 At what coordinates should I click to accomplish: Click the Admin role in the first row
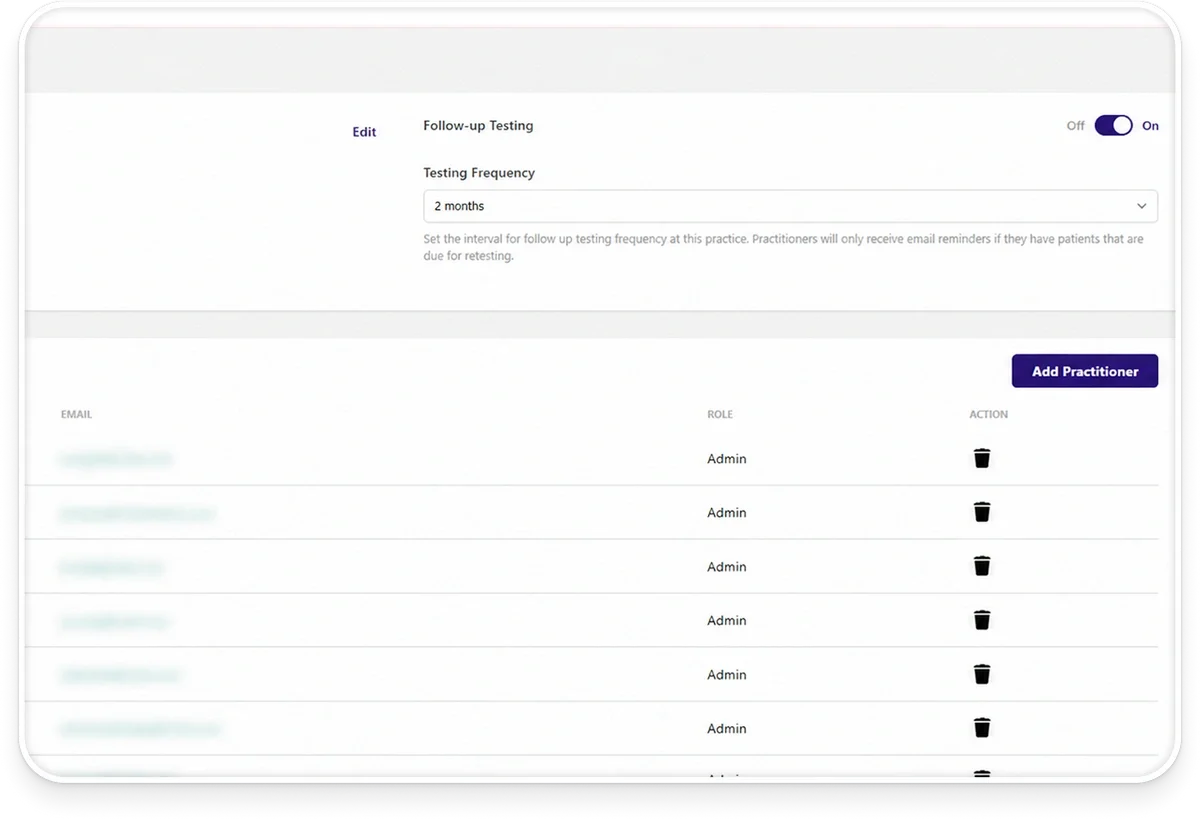tap(727, 459)
